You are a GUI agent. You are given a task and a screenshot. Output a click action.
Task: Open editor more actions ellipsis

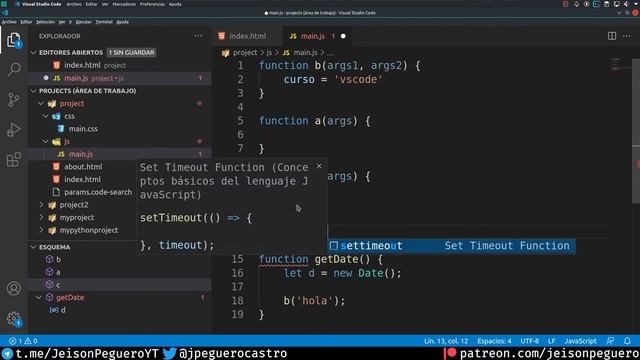pos(627,36)
